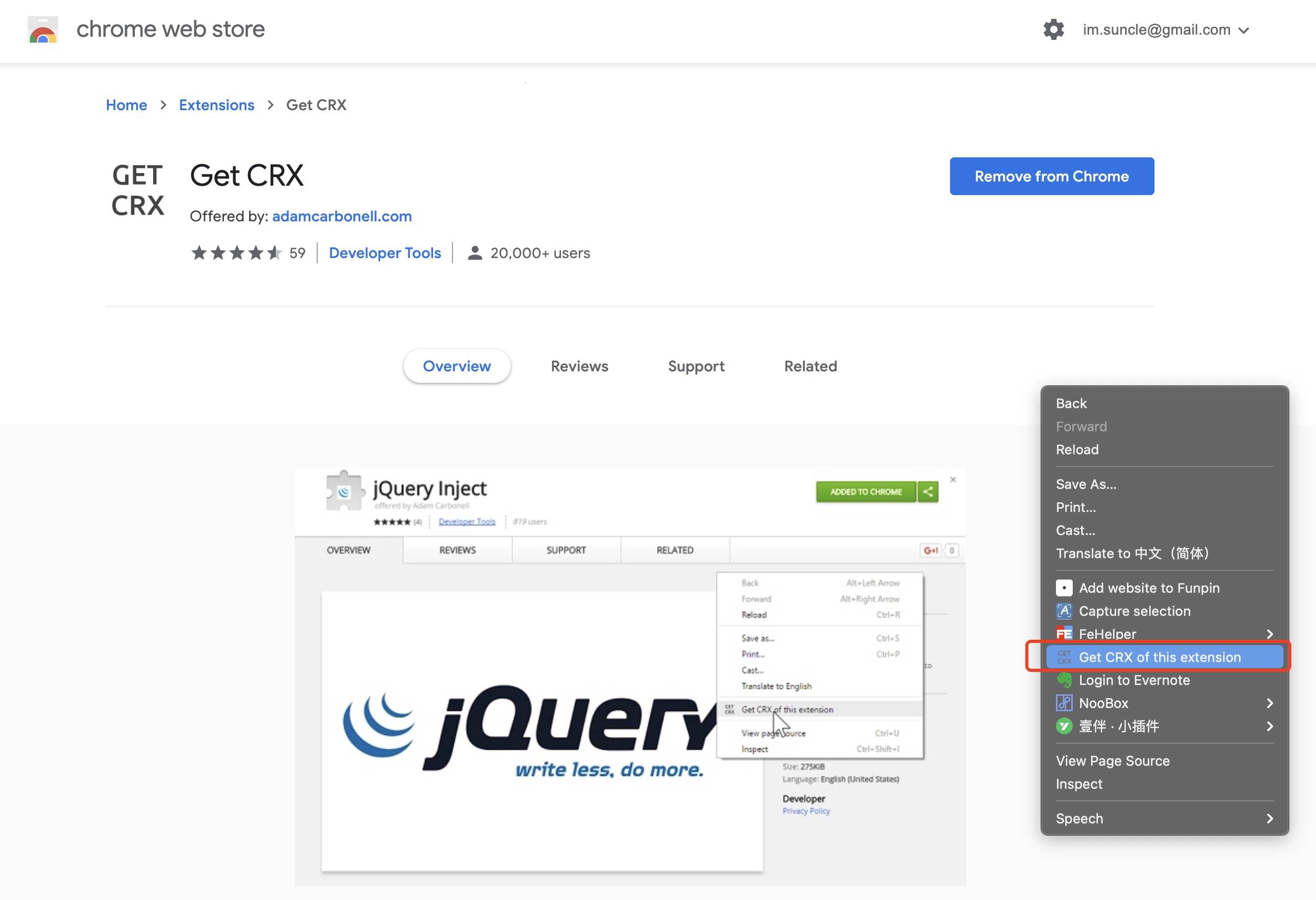
Task: Expand the Speech submenu arrow
Action: (x=1270, y=818)
